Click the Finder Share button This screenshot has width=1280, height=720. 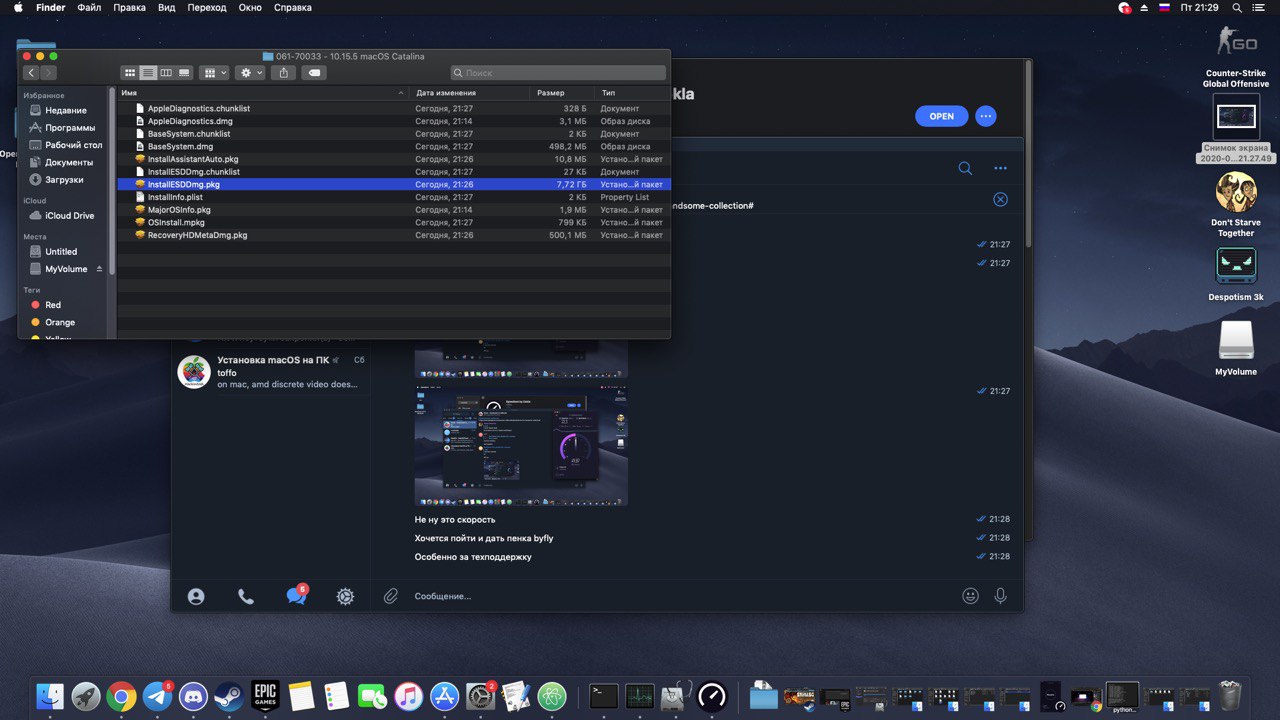pos(284,73)
